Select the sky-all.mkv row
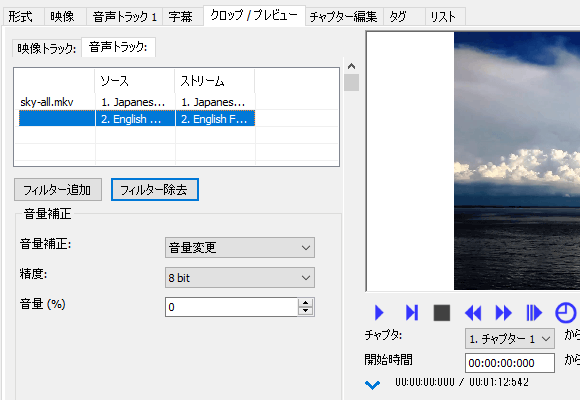The height and width of the screenshot is (400, 580). click(x=137, y=102)
